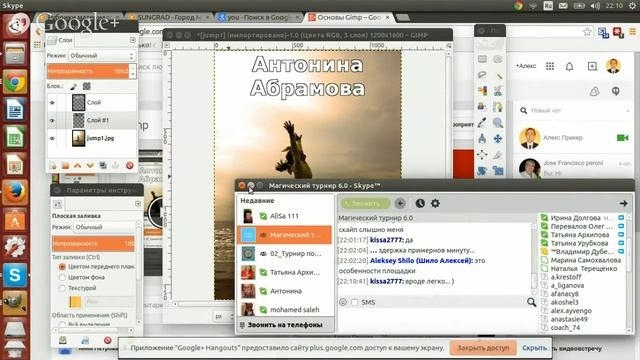Raise the selected layer with up arrow
Screen dimensions: 640x360
point(78,166)
